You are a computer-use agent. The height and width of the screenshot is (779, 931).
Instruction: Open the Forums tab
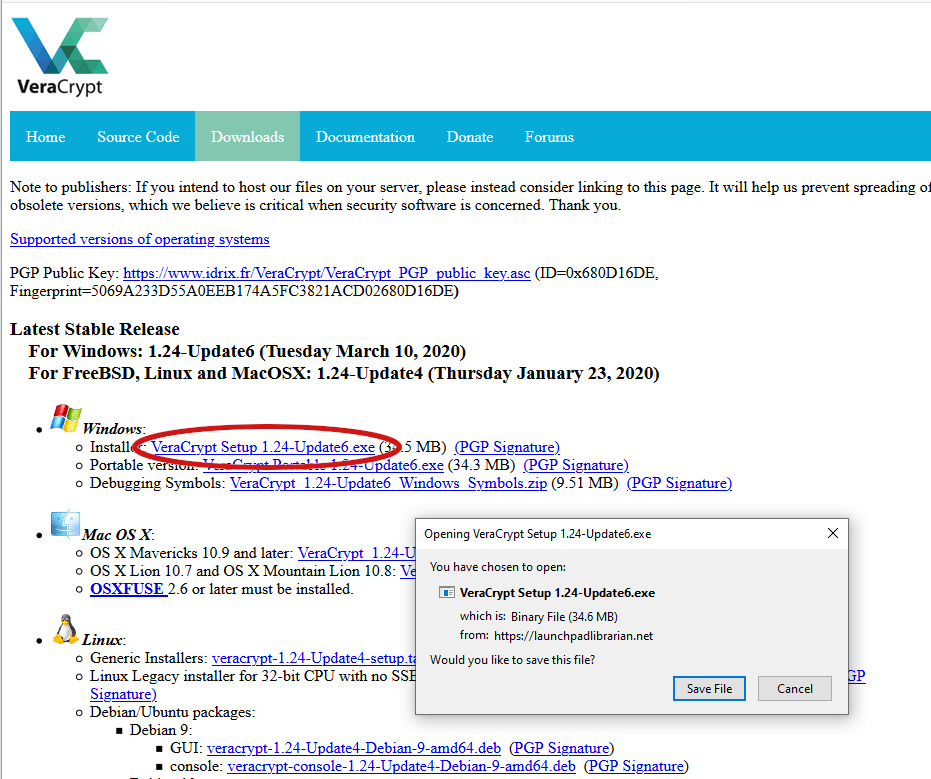tap(549, 137)
